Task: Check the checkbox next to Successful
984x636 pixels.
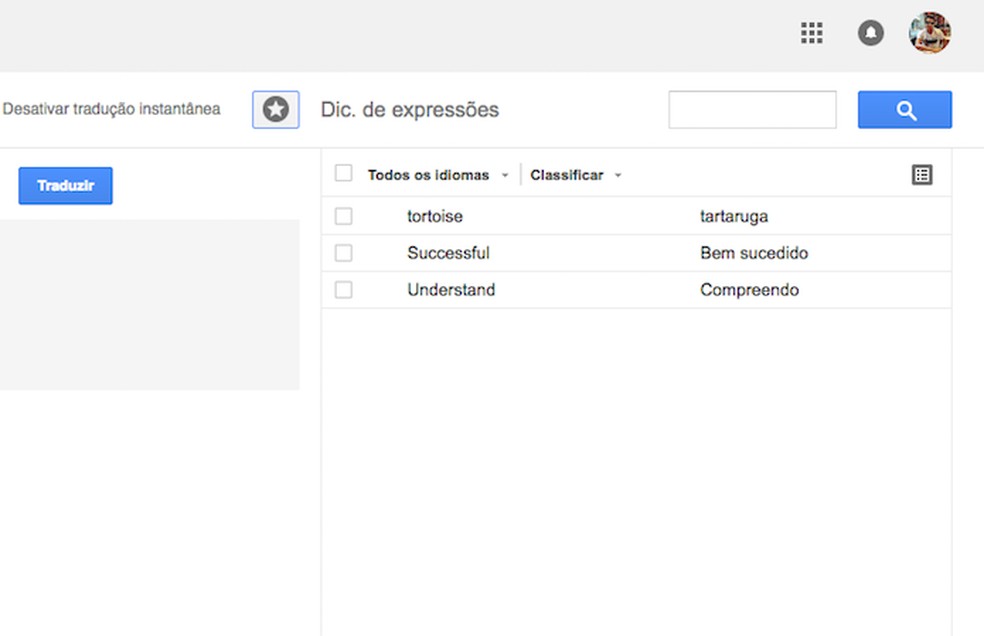Action: pyautogui.click(x=344, y=253)
